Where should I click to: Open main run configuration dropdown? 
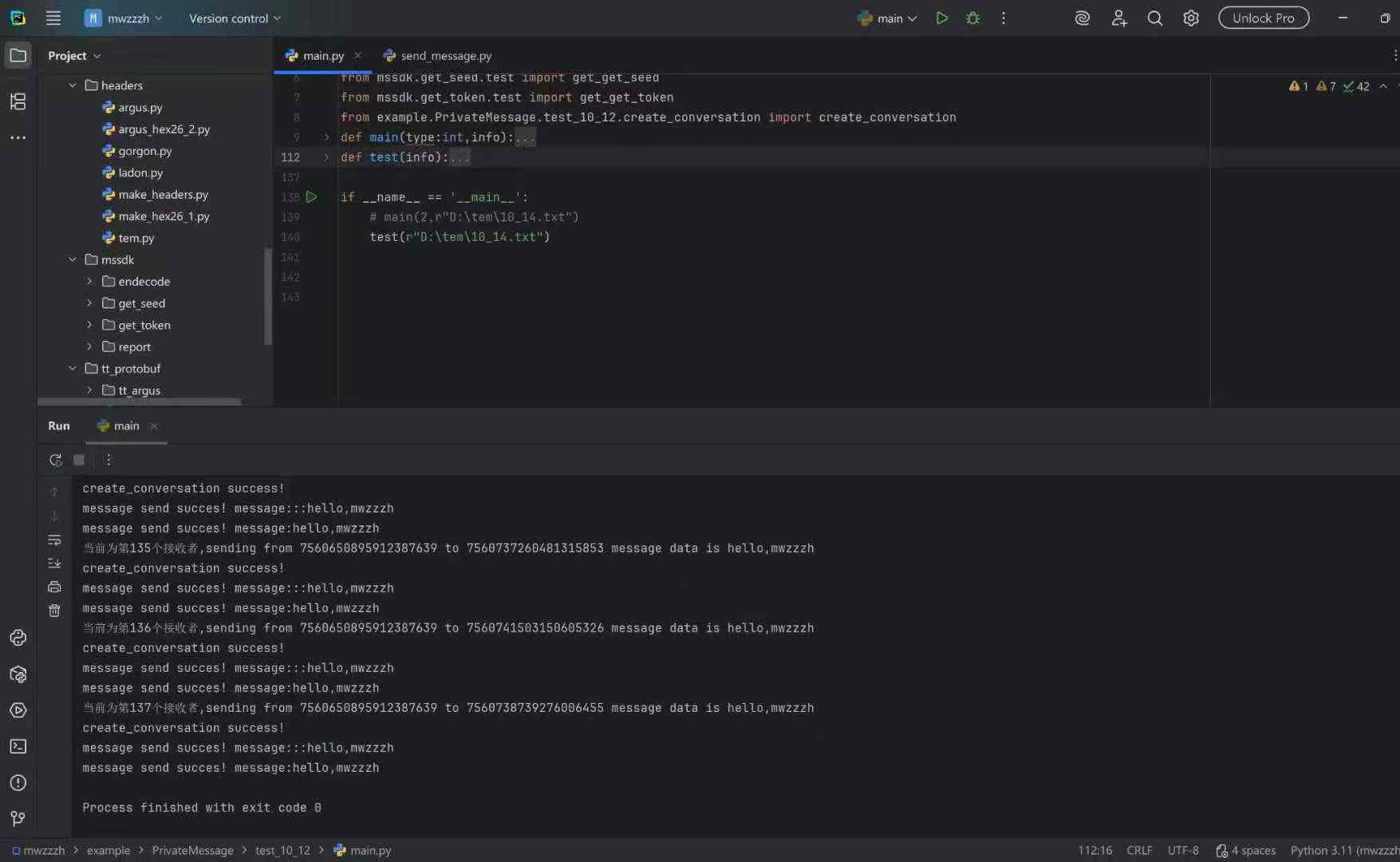click(x=887, y=18)
